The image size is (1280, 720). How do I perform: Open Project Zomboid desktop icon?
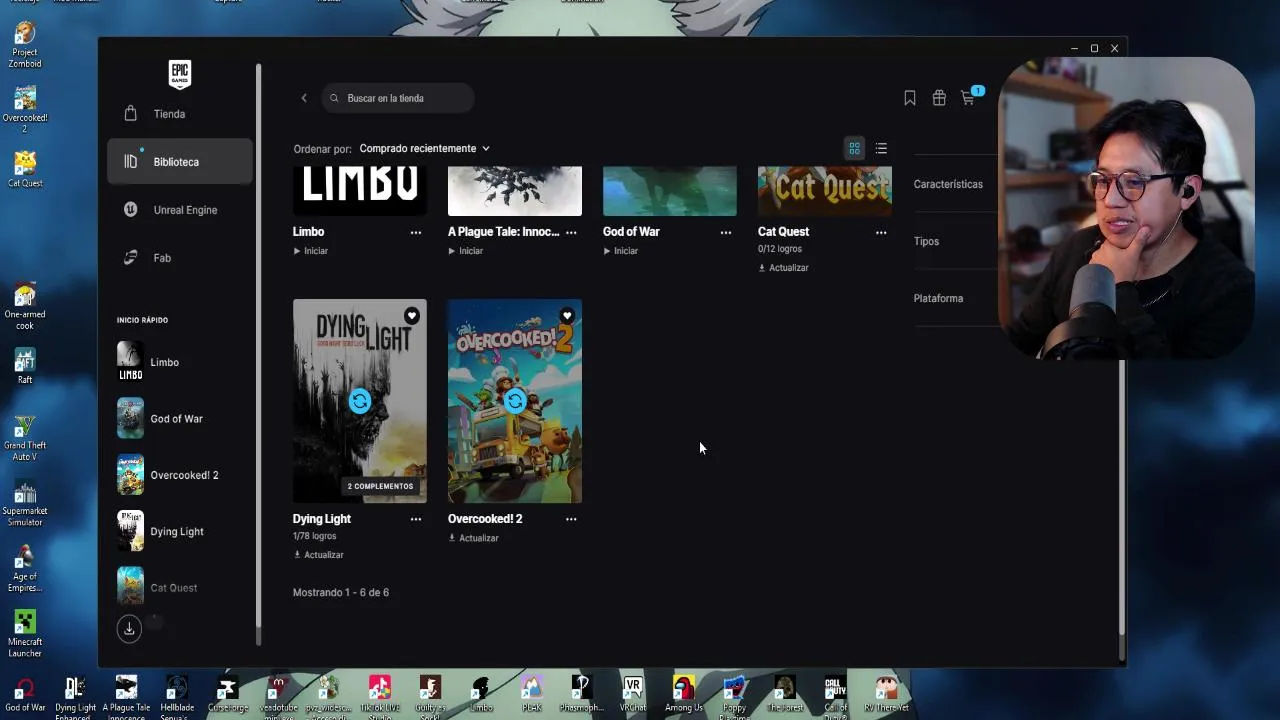click(x=25, y=45)
